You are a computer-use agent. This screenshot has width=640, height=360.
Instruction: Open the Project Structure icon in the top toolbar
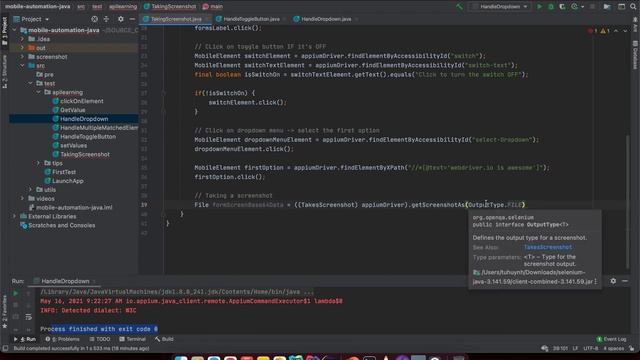click(607, 7)
